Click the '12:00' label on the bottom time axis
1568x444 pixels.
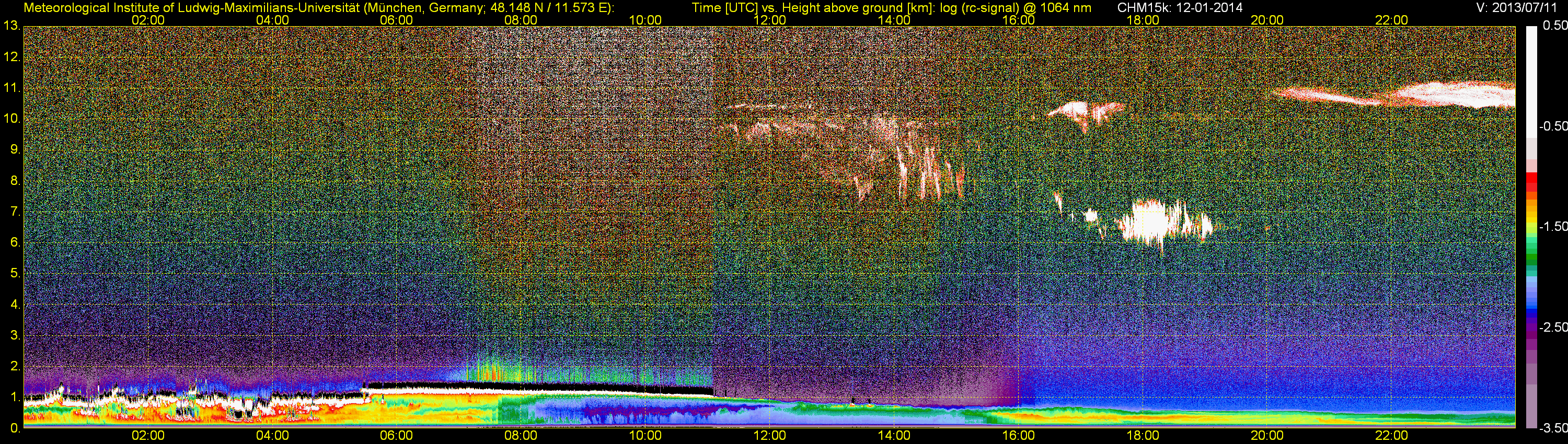coord(770,436)
